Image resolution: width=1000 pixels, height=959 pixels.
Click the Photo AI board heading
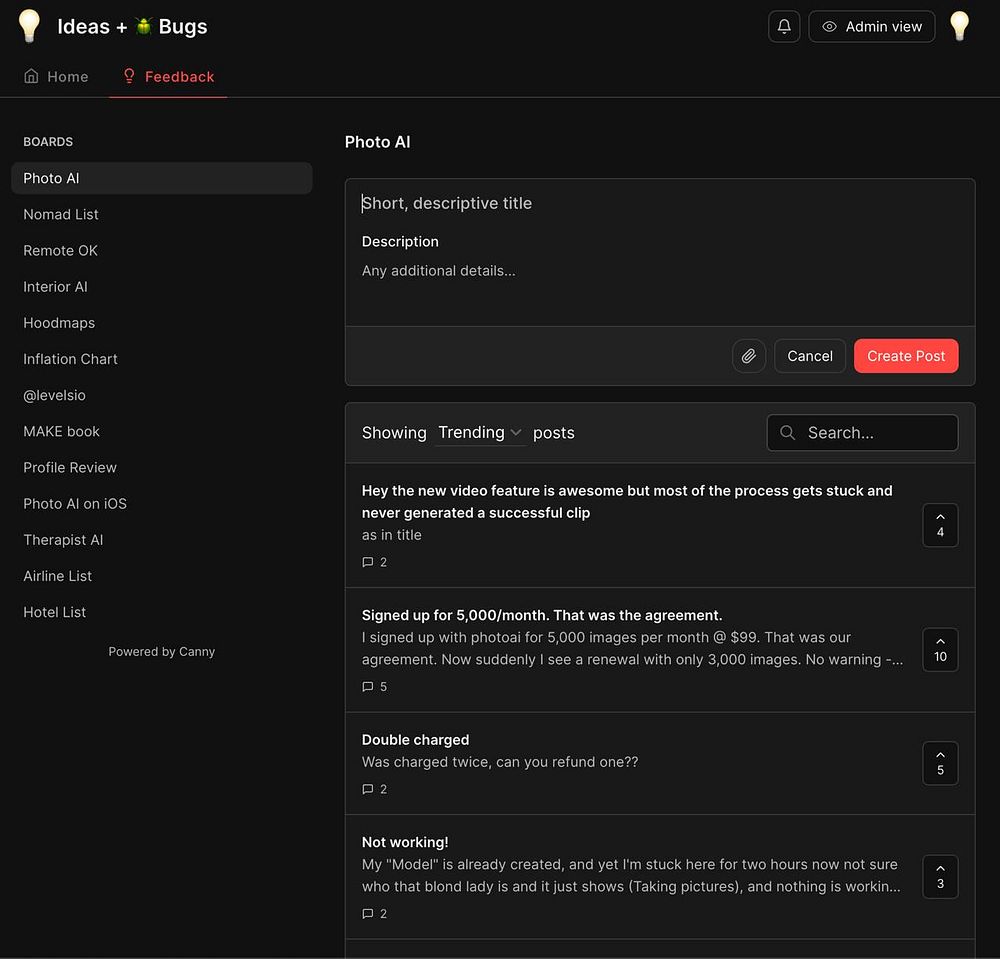point(378,142)
